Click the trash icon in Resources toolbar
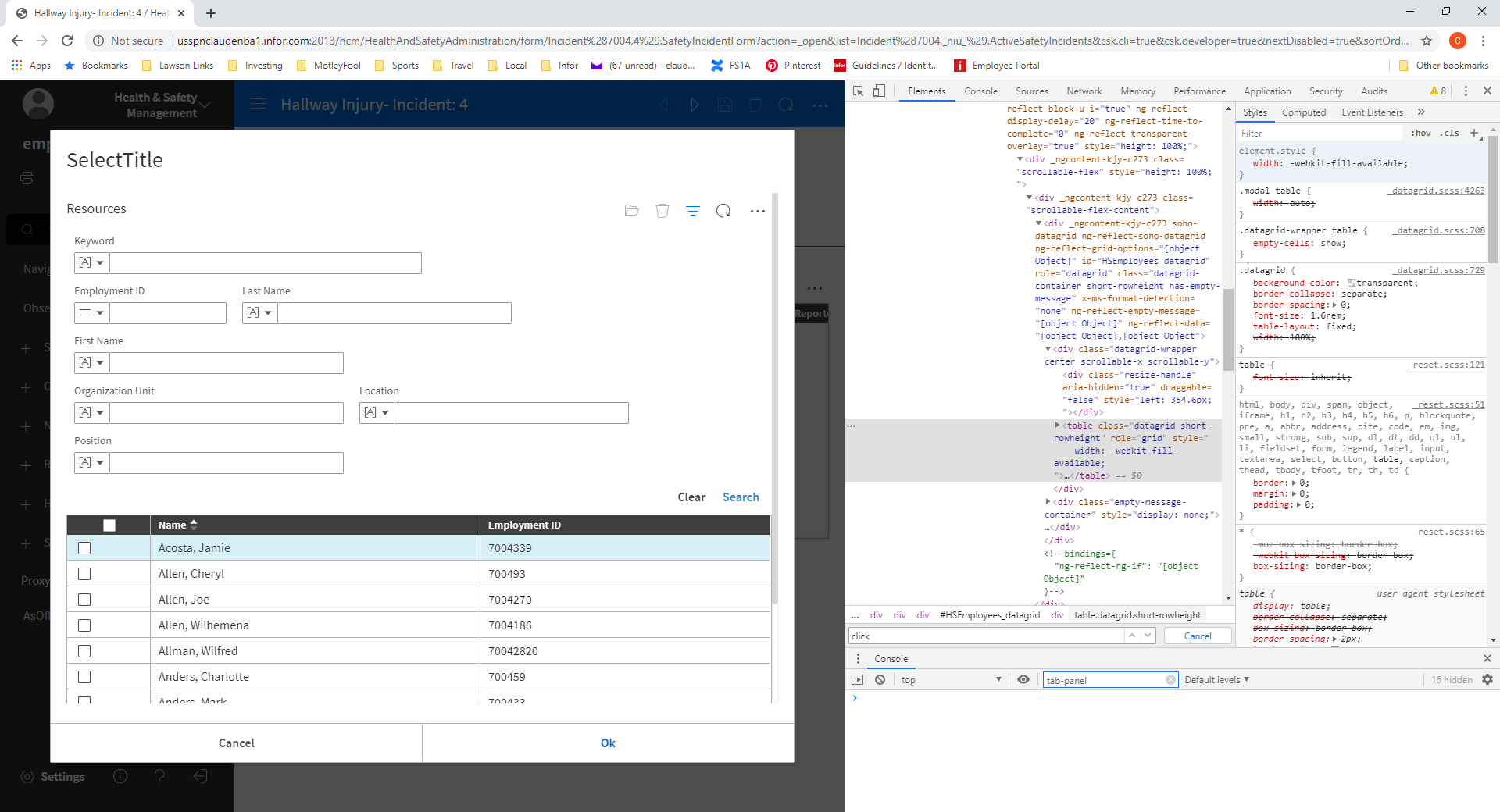This screenshot has width=1500, height=812. (662, 211)
